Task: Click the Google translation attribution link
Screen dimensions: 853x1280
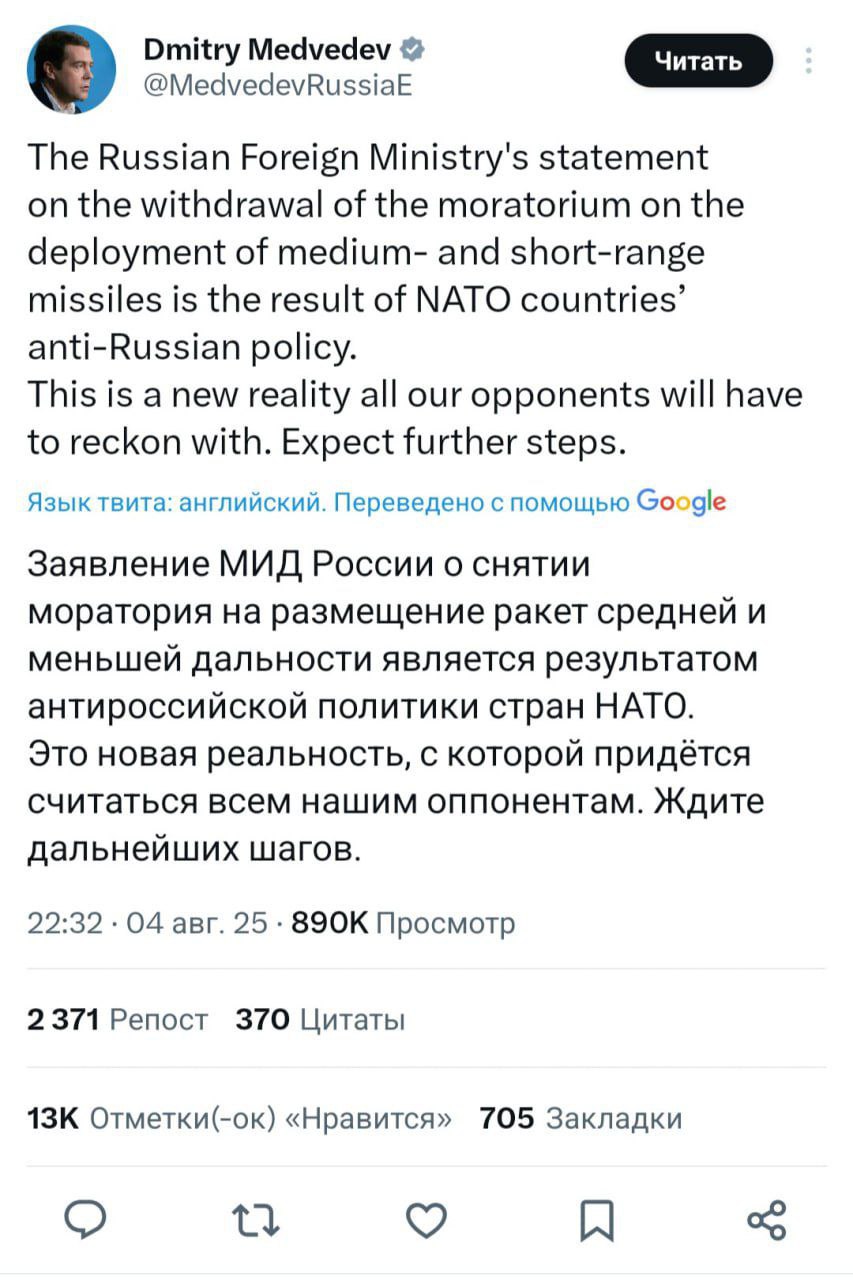Action: pos(680,502)
